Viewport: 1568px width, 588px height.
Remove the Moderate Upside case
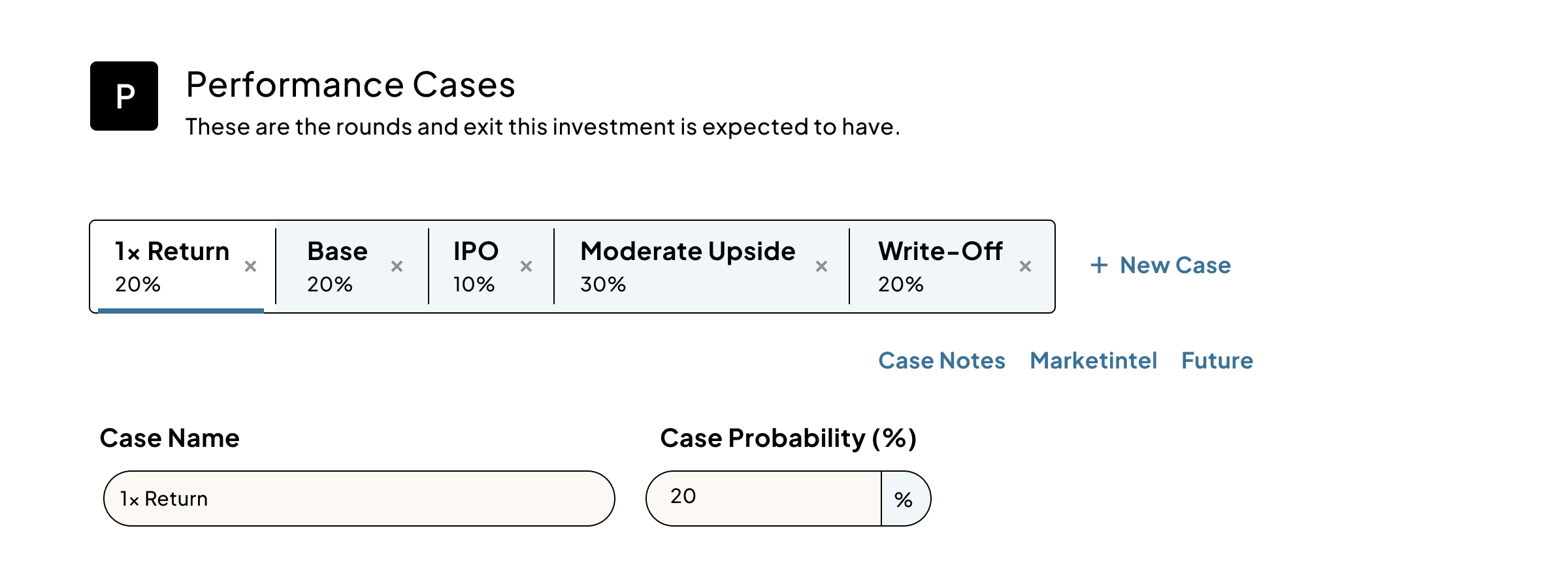tap(821, 267)
